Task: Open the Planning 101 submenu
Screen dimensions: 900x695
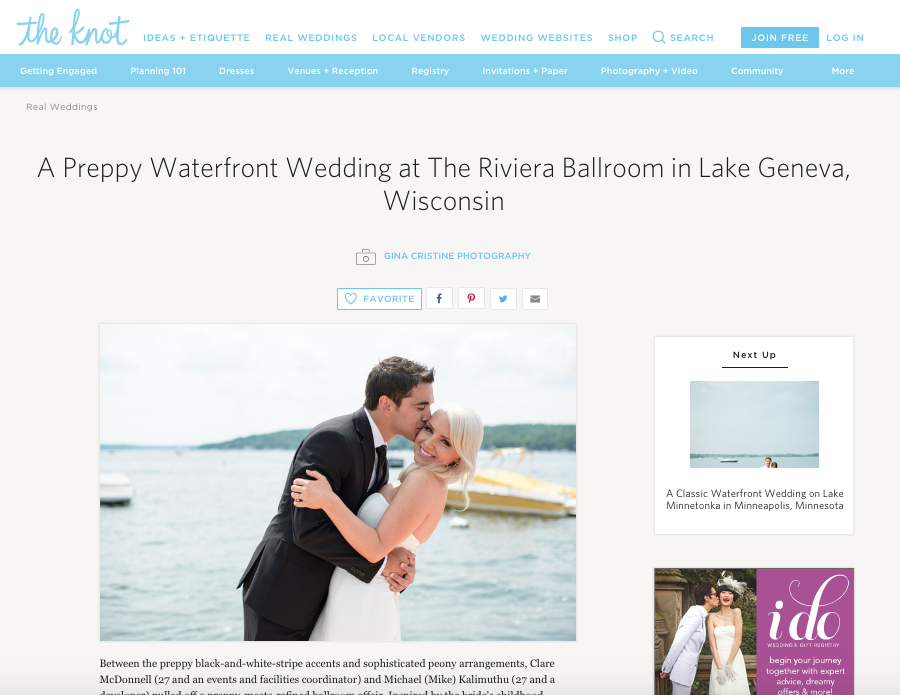Action: pyautogui.click(x=158, y=71)
